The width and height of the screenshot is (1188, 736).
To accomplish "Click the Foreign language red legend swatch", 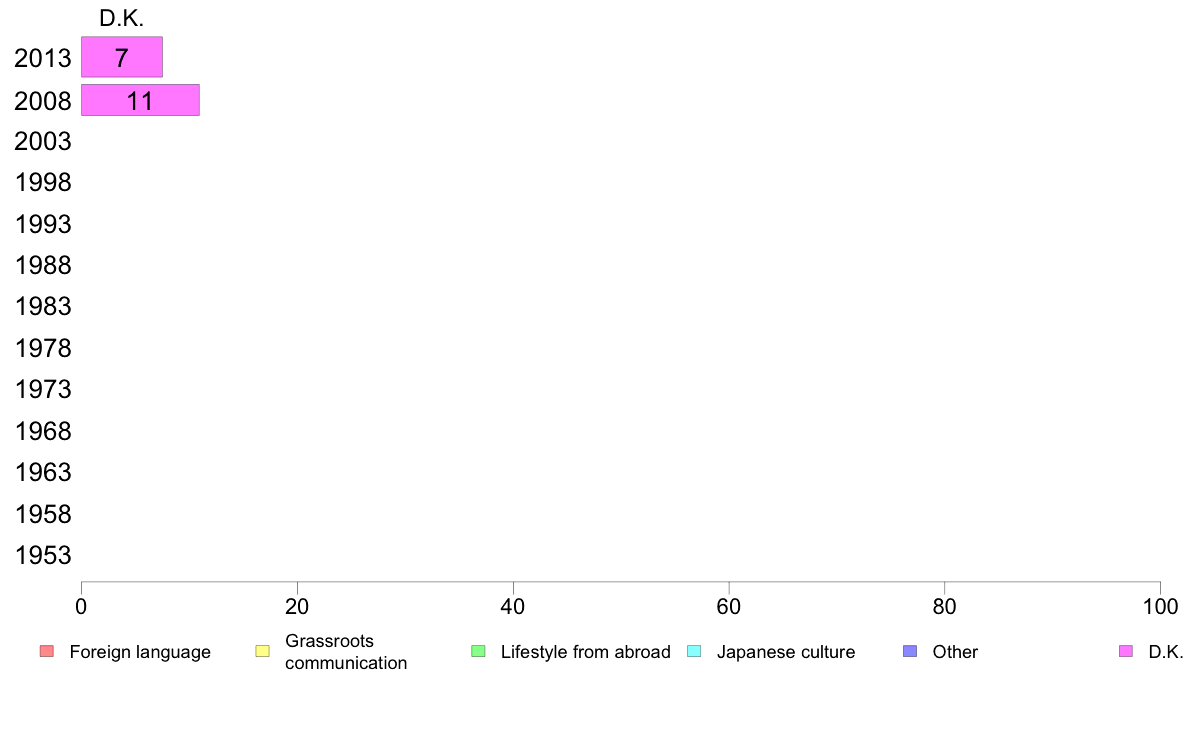I will click(47, 651).
